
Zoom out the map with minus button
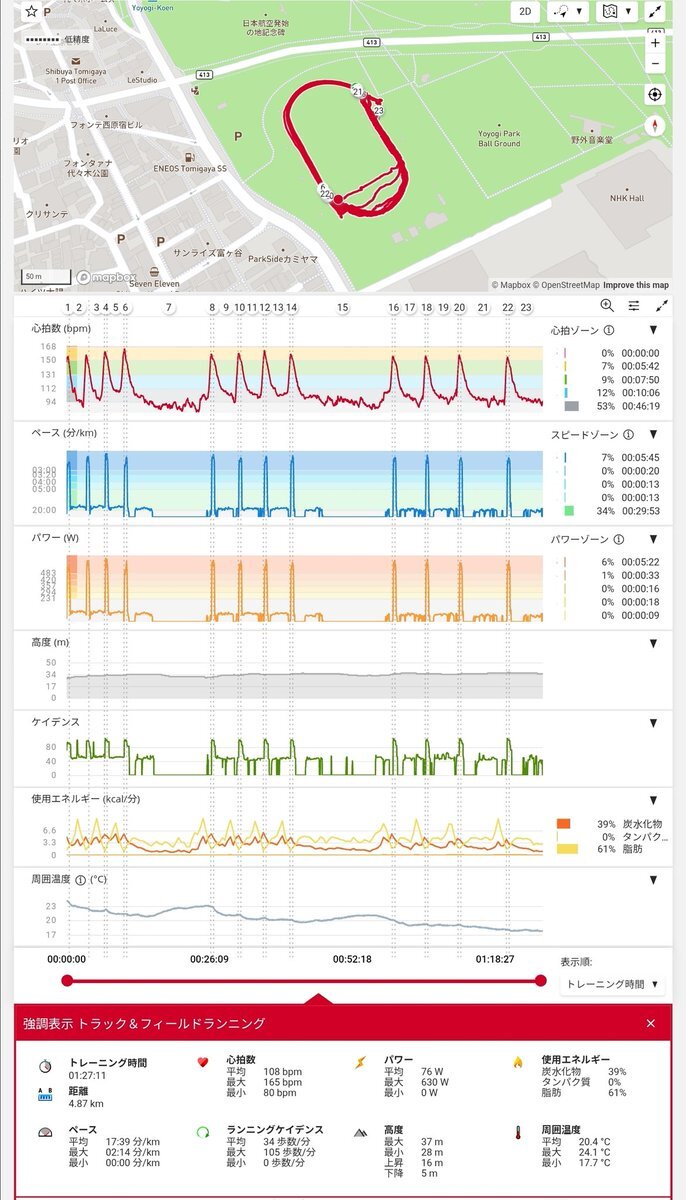coord(655,65)
